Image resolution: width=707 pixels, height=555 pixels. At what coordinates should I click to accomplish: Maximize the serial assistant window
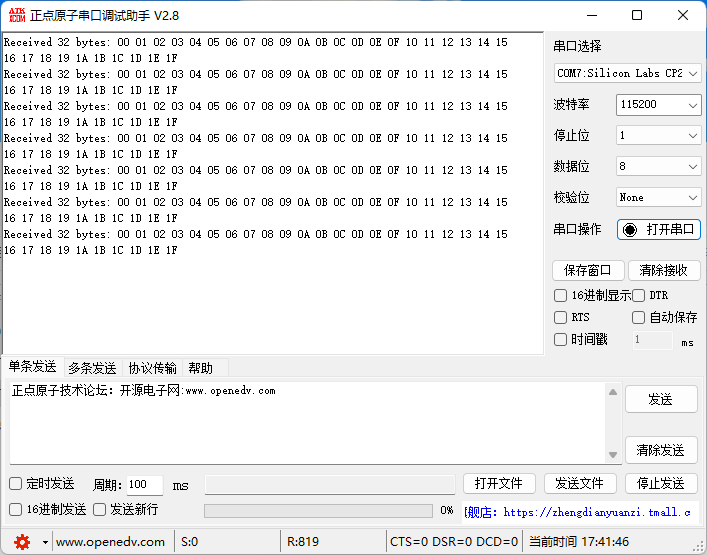(637, 15)
